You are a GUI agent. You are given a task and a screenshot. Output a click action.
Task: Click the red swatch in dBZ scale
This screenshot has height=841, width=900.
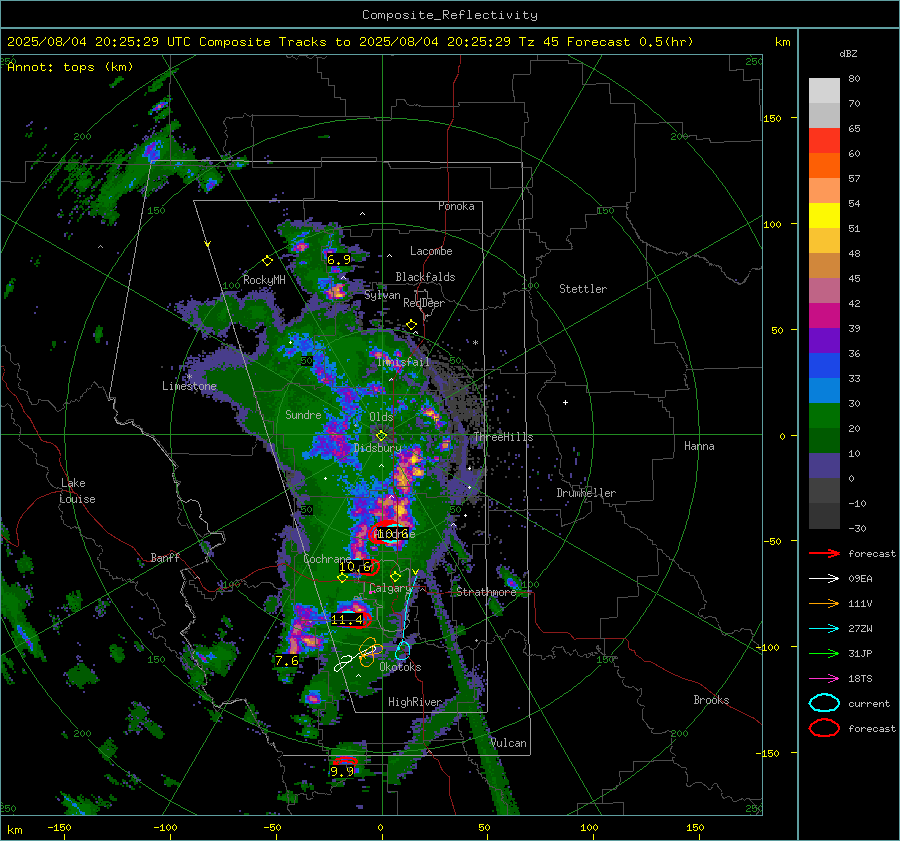(824, 140)
